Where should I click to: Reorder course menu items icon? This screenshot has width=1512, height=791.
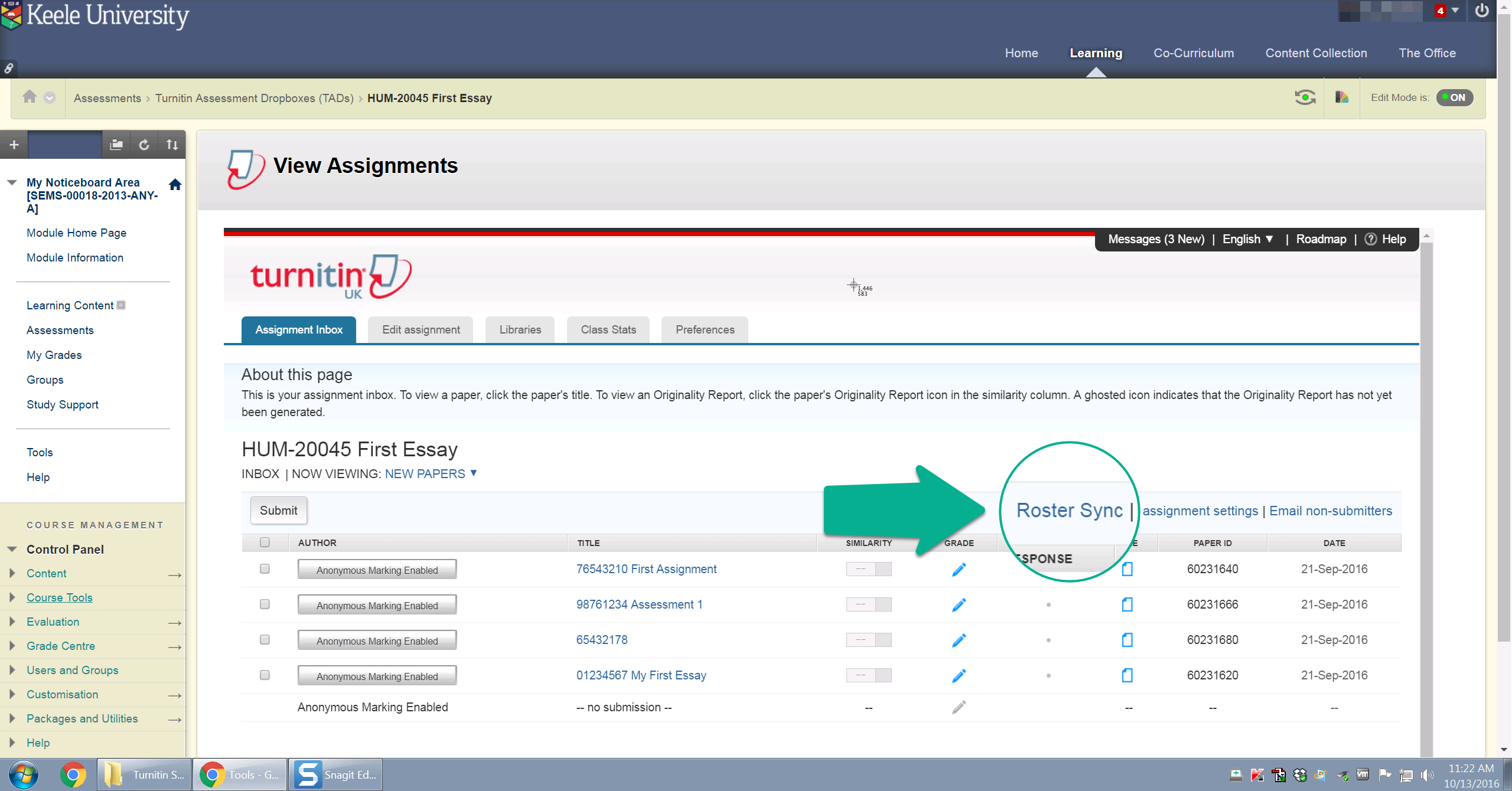click(172, 145)
